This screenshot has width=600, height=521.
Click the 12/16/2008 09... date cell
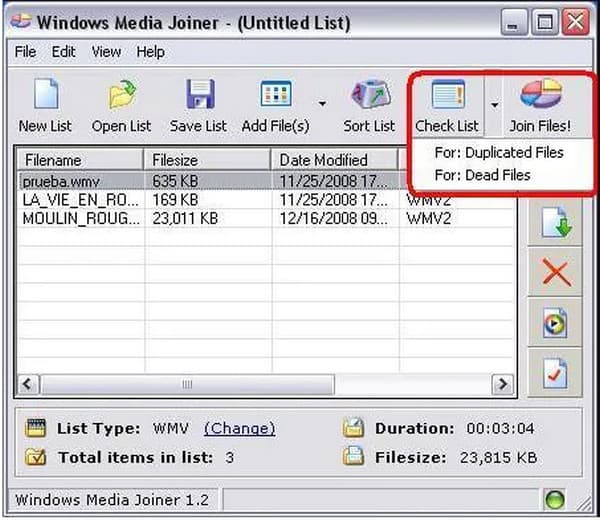pyautogui.click(x=333, y=218)
